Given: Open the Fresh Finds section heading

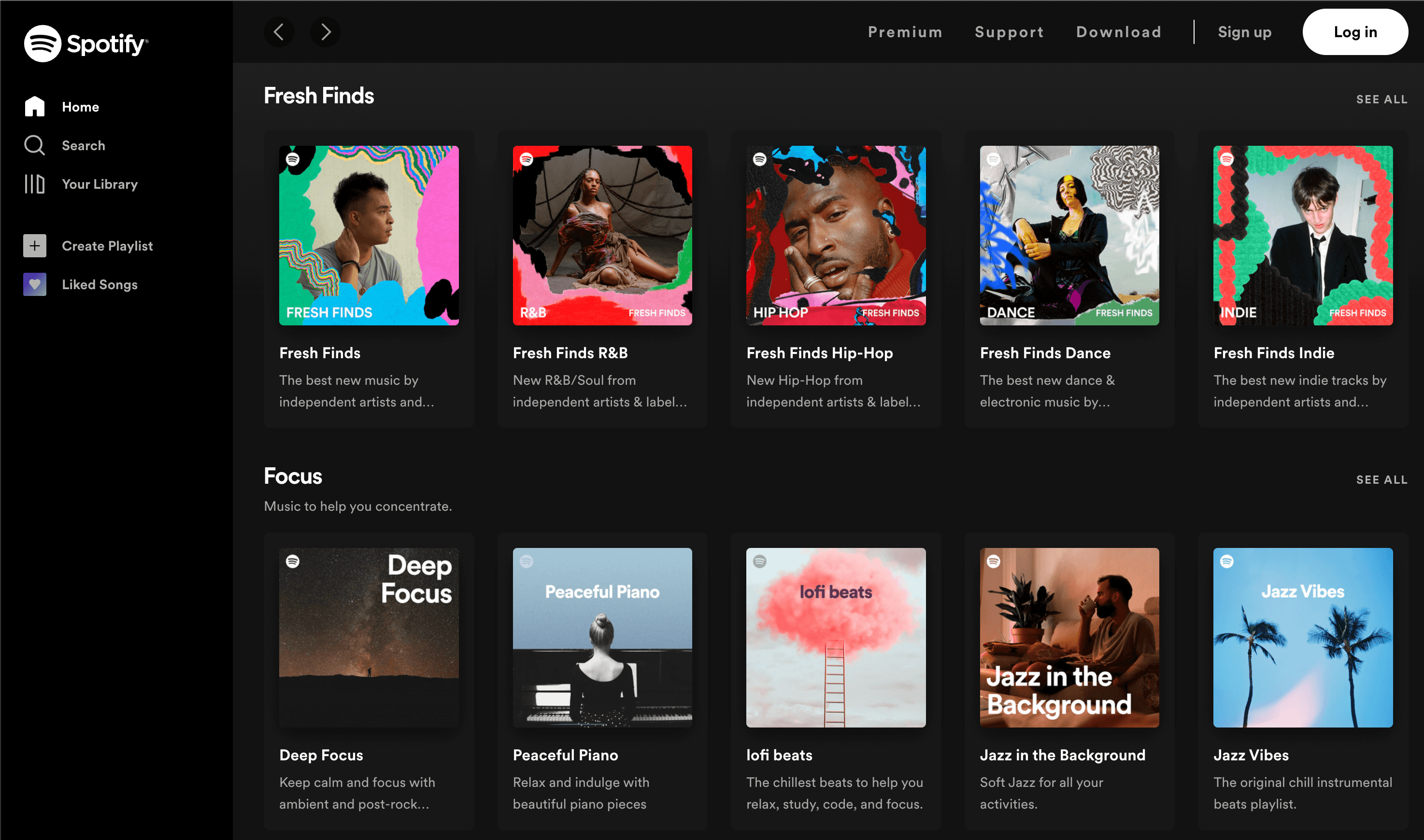Looking at the screenshot, I should (319, 96).
